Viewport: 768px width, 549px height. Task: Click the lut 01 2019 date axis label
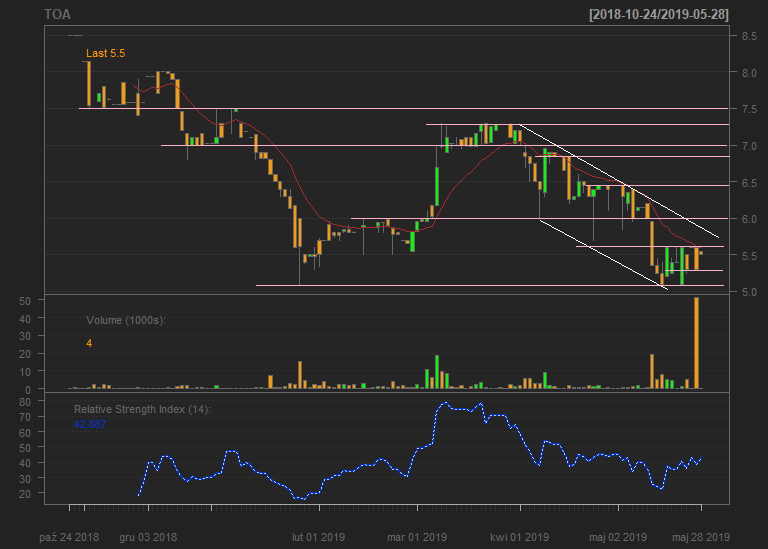(318, 537)
